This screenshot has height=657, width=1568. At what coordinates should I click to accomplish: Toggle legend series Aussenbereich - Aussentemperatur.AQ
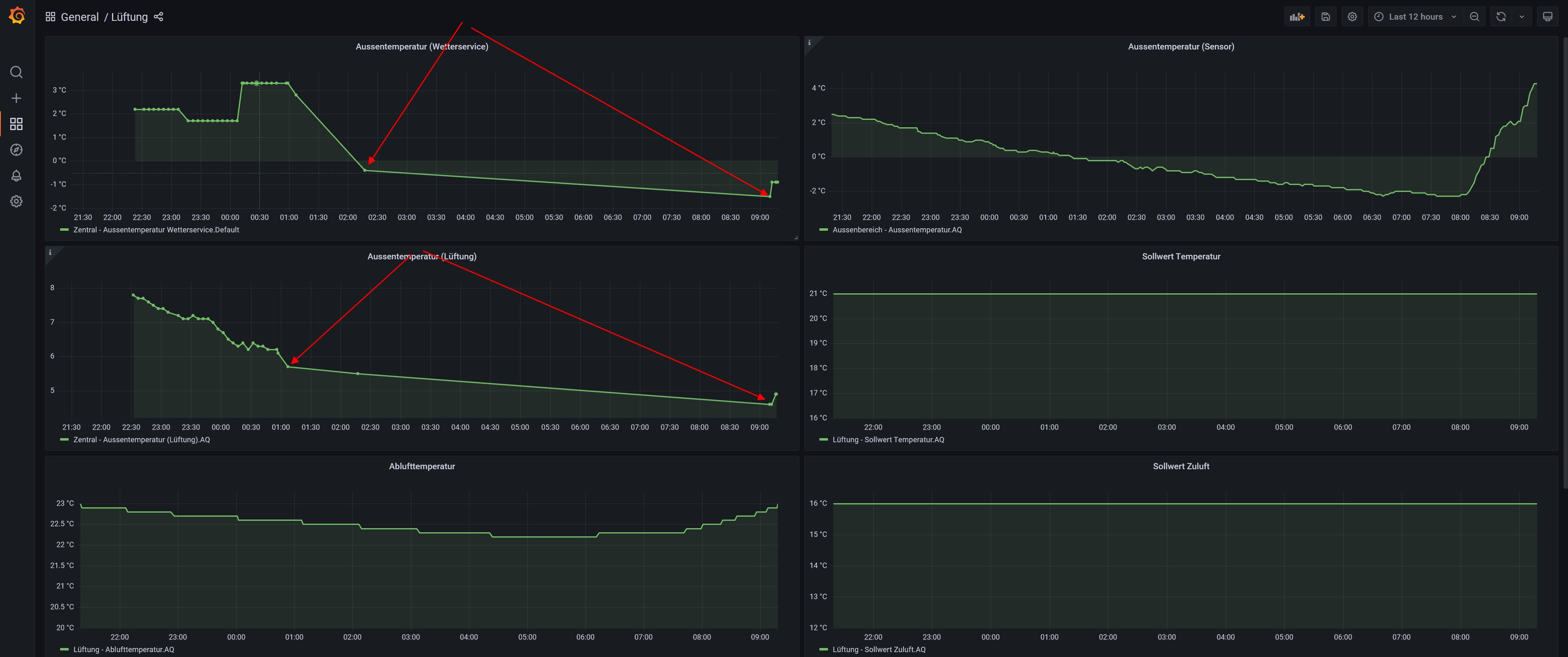point(897,230)
